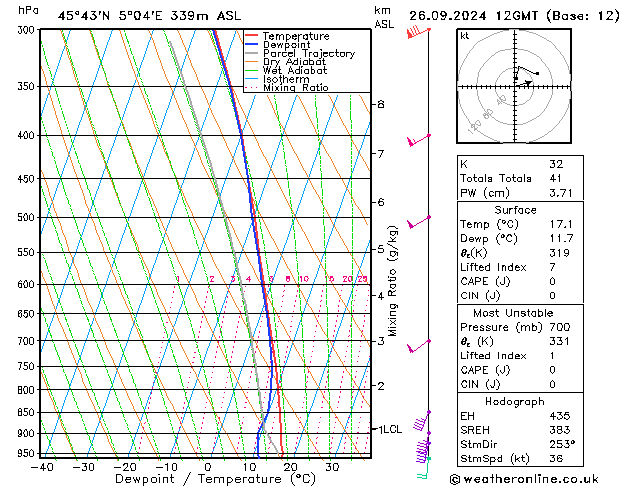Click the km ASL axis heading
629x486 pixels.
384,17
